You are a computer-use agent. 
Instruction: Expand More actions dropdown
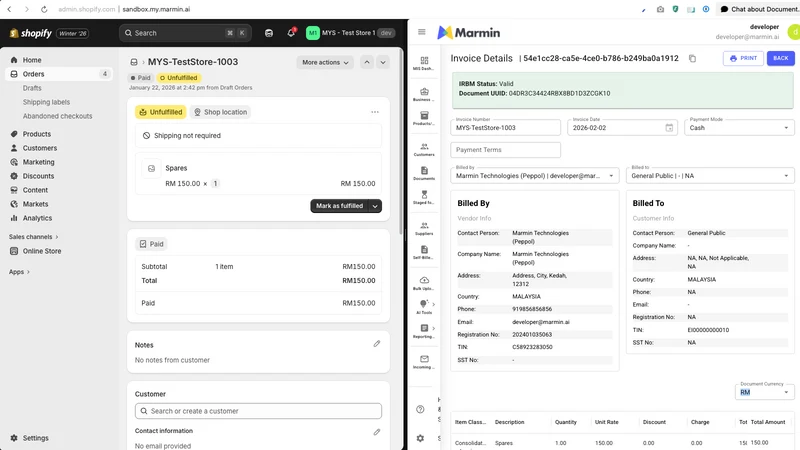pyautogui.click(x=325, y=62)
